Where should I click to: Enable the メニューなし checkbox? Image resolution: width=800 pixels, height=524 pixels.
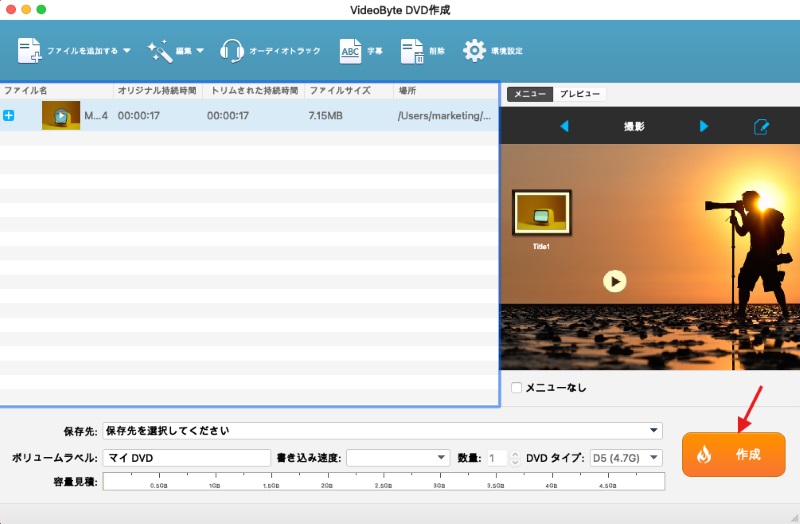[x=516, y=387]
